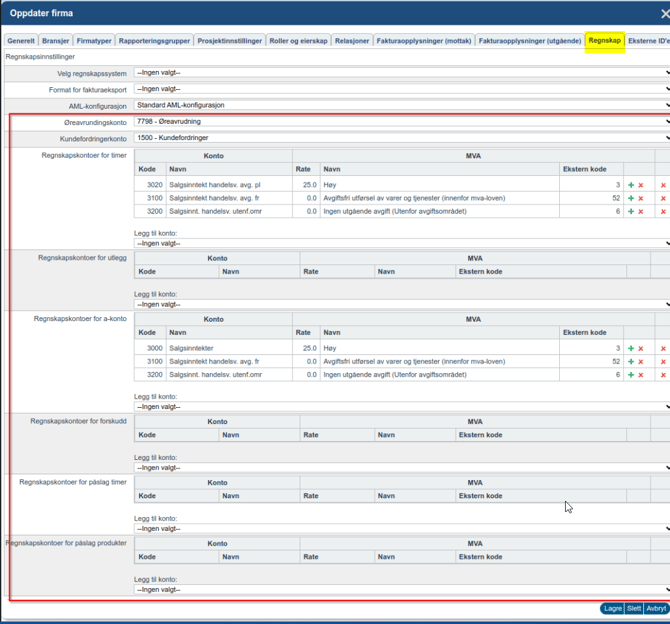The height and width of the screenshot is (624, 670).
Task: Open Legg til konto dropdown under utlegg accounts
Action: [400, 304]
